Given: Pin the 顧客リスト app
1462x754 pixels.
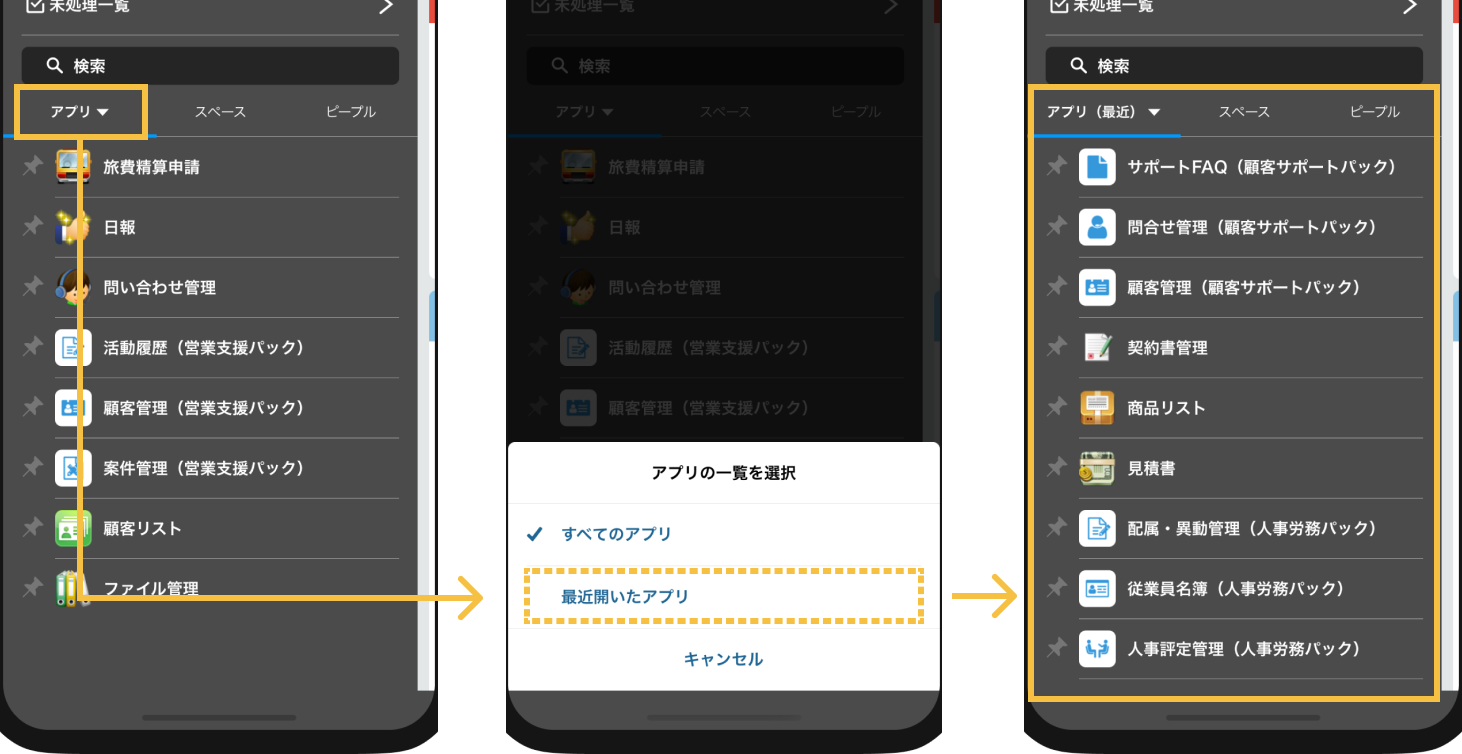Looking at the screenshot, I should 31,528.
